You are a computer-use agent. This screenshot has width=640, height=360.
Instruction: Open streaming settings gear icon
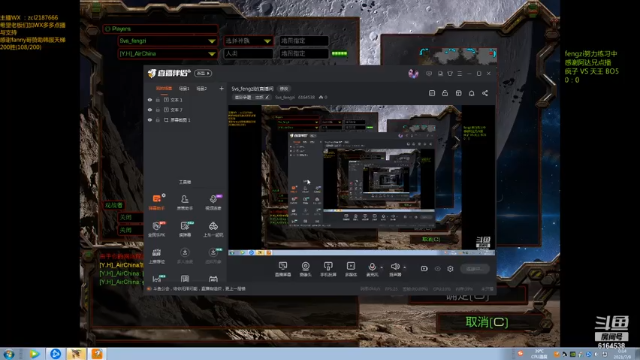pyautogui.click(x=450, y=269)
